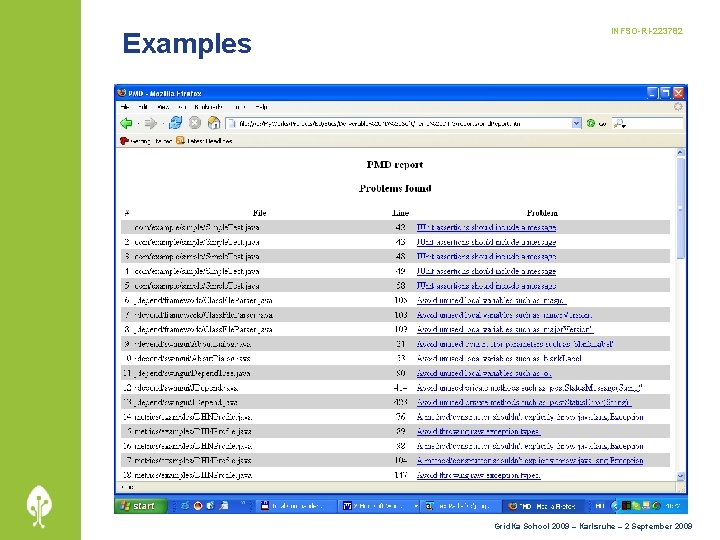Open DependTree.java unused local variables link
720x540 pixels.
tap(484, 373)
